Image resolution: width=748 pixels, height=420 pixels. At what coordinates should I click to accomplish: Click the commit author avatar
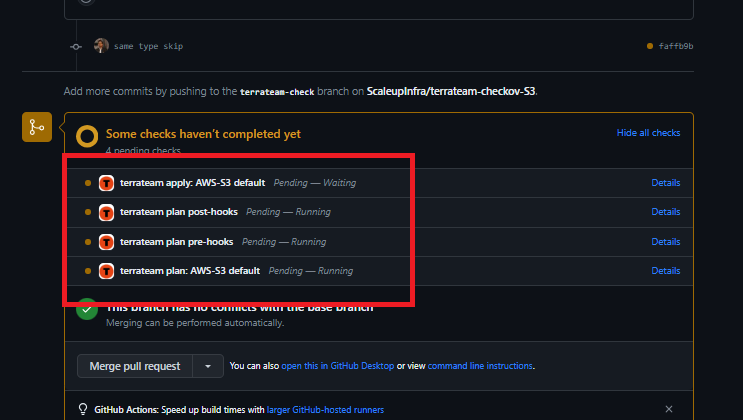[x=101, y=46]
